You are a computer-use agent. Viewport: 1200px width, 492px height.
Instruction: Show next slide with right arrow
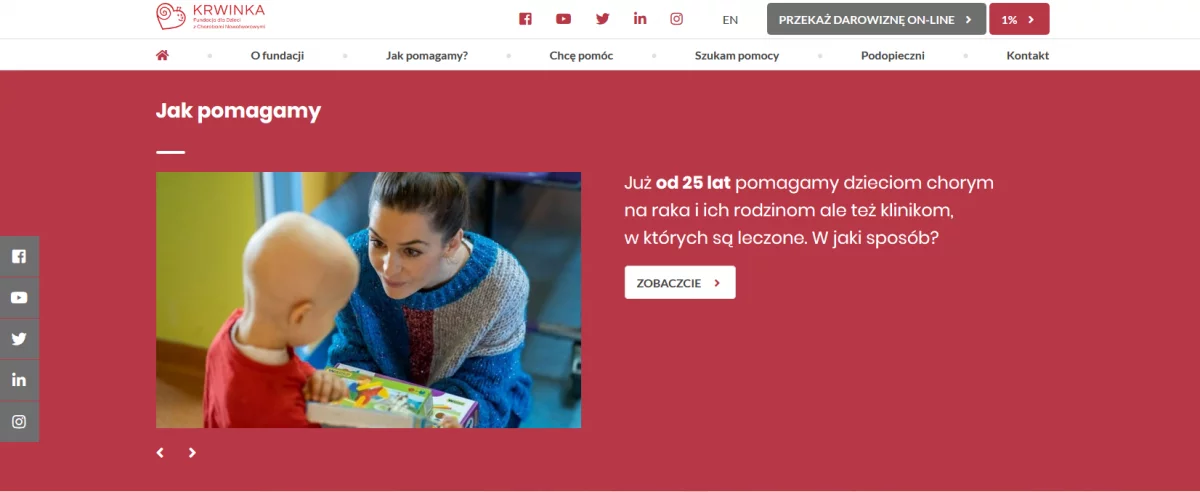point(192,453)
